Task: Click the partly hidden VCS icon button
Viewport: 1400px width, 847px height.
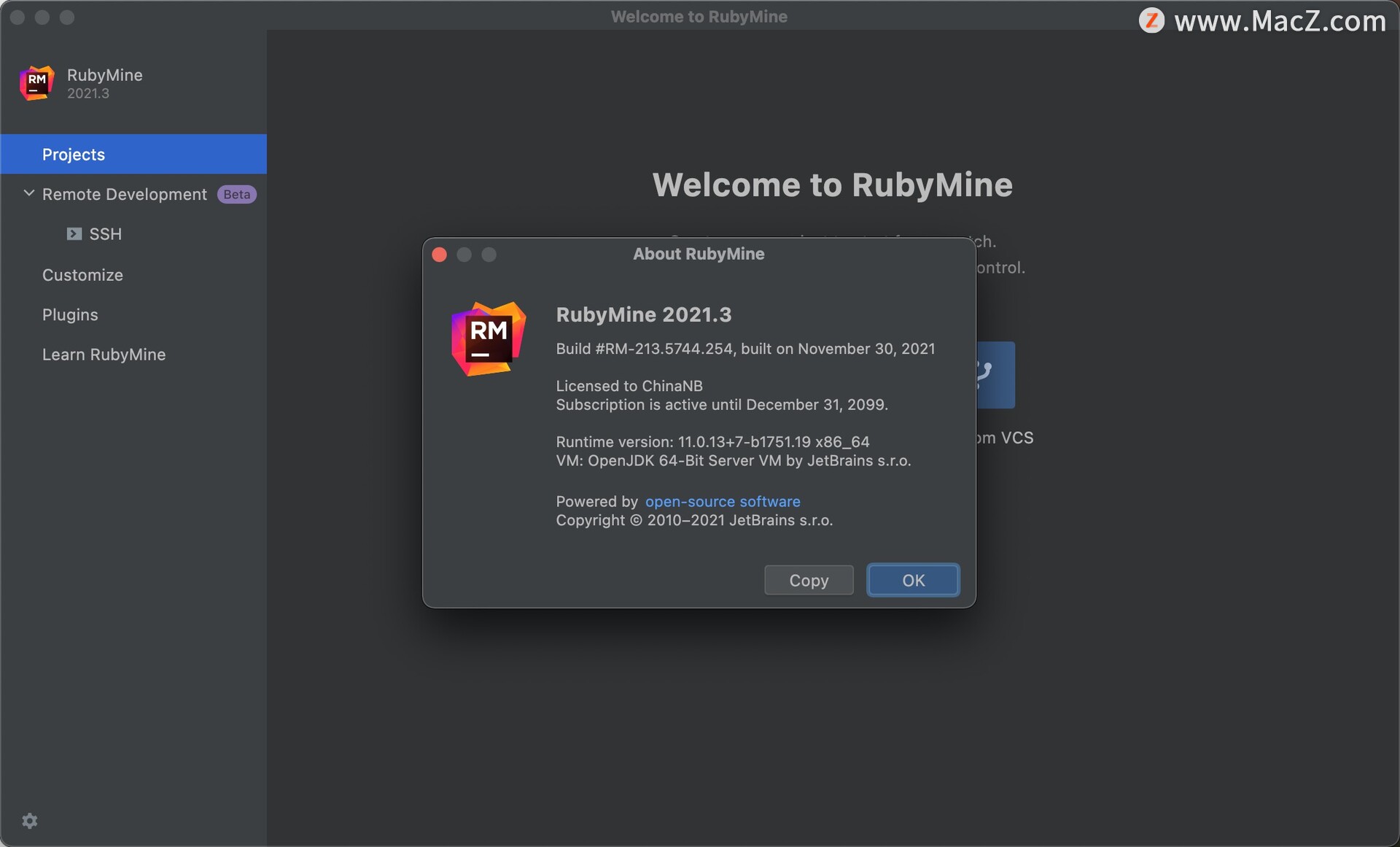Action: pos(995,375)
